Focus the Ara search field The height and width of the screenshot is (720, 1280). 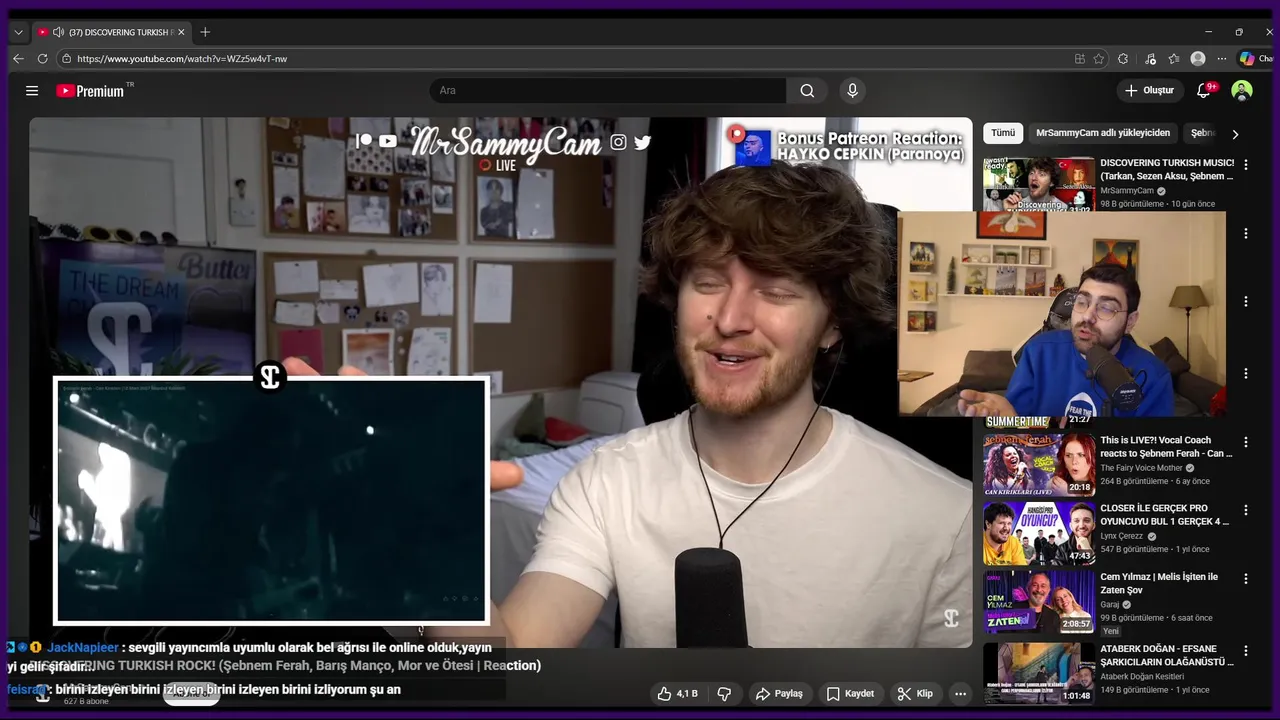(607, 91)
